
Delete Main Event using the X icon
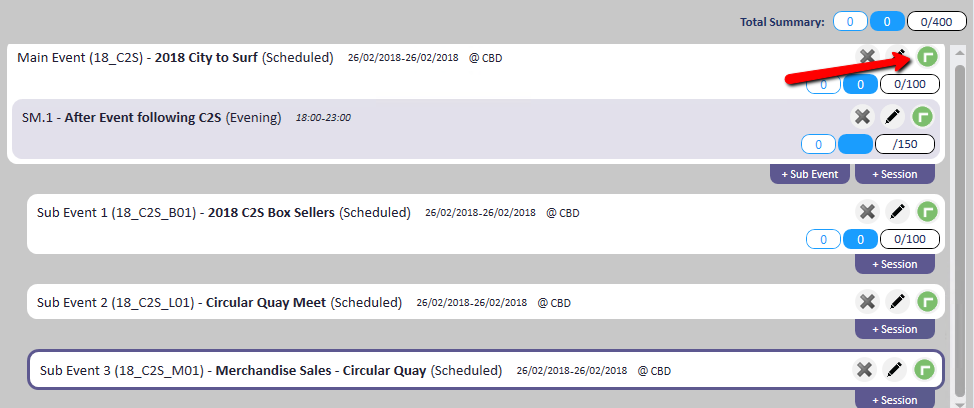coord(867,56)
